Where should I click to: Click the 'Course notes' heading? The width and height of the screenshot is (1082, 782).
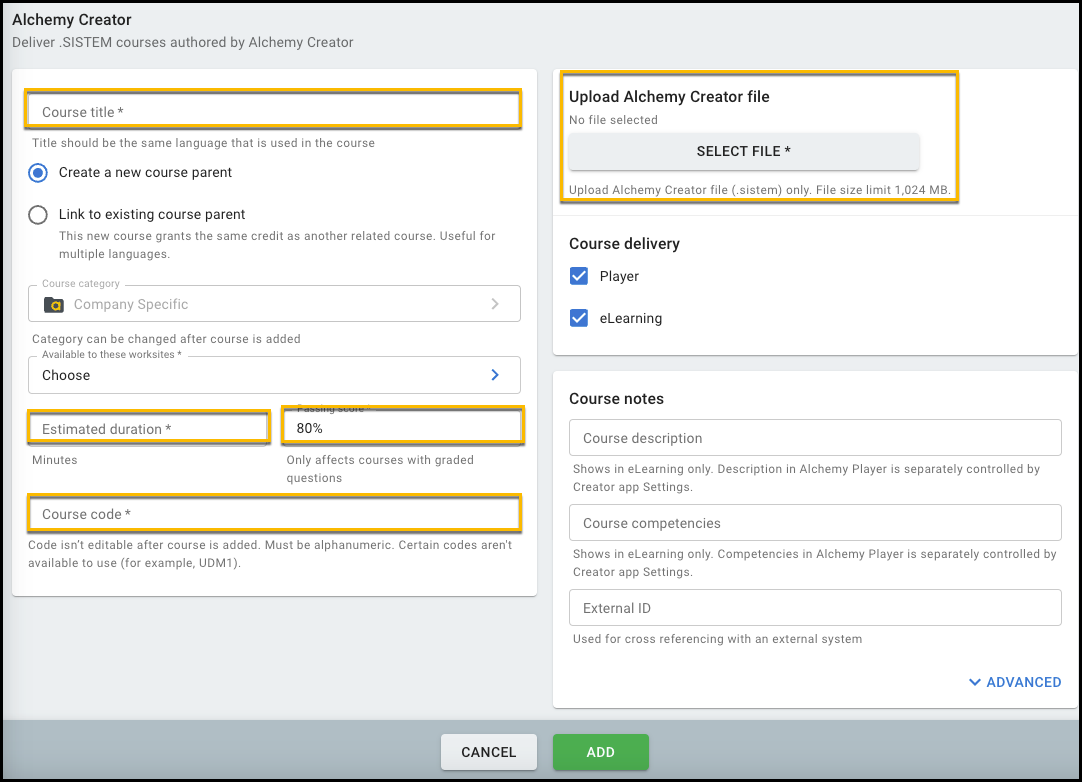pyautogui.click(x=616, y=398)
